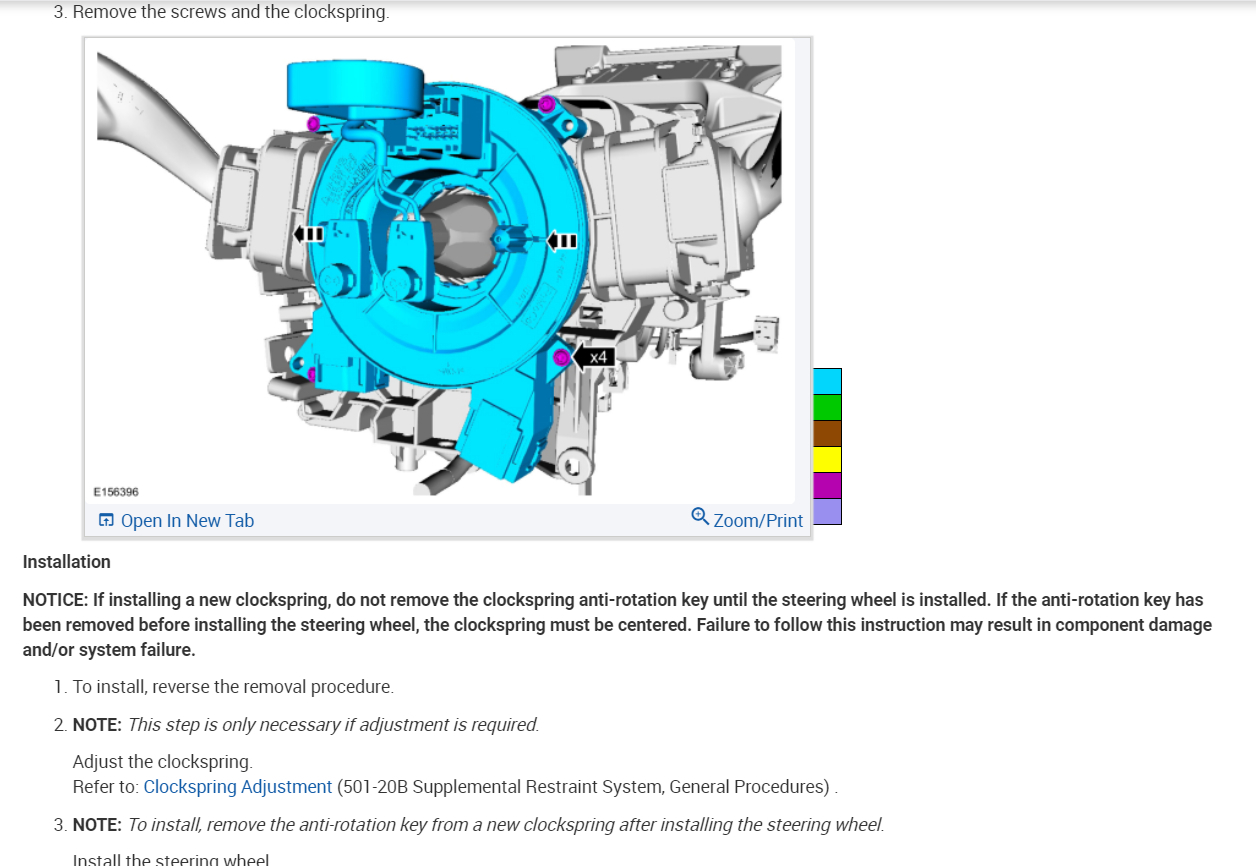1256x866 pixels.
Task: Select the magenta color swatch
Action: click(x=827, y=485)
